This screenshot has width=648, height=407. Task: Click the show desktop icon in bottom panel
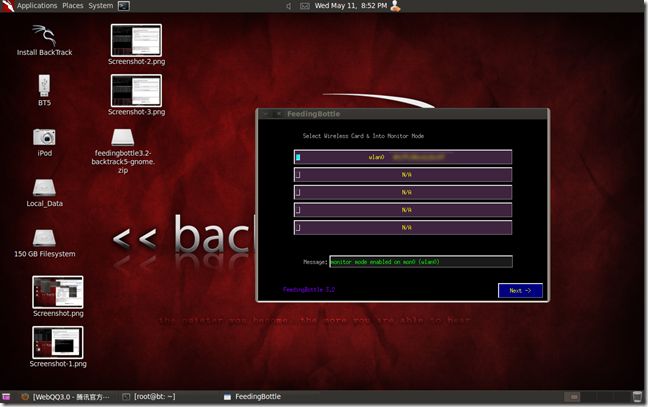[x=6, y=397]
